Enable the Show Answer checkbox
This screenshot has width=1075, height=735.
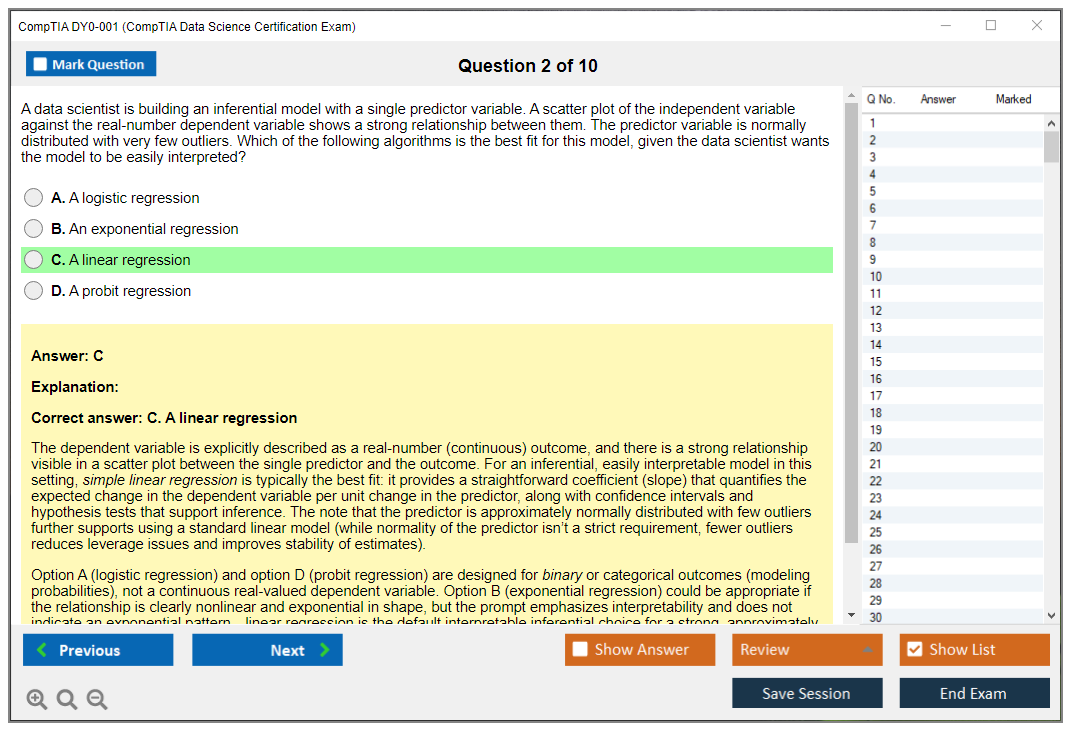[580, 650]
